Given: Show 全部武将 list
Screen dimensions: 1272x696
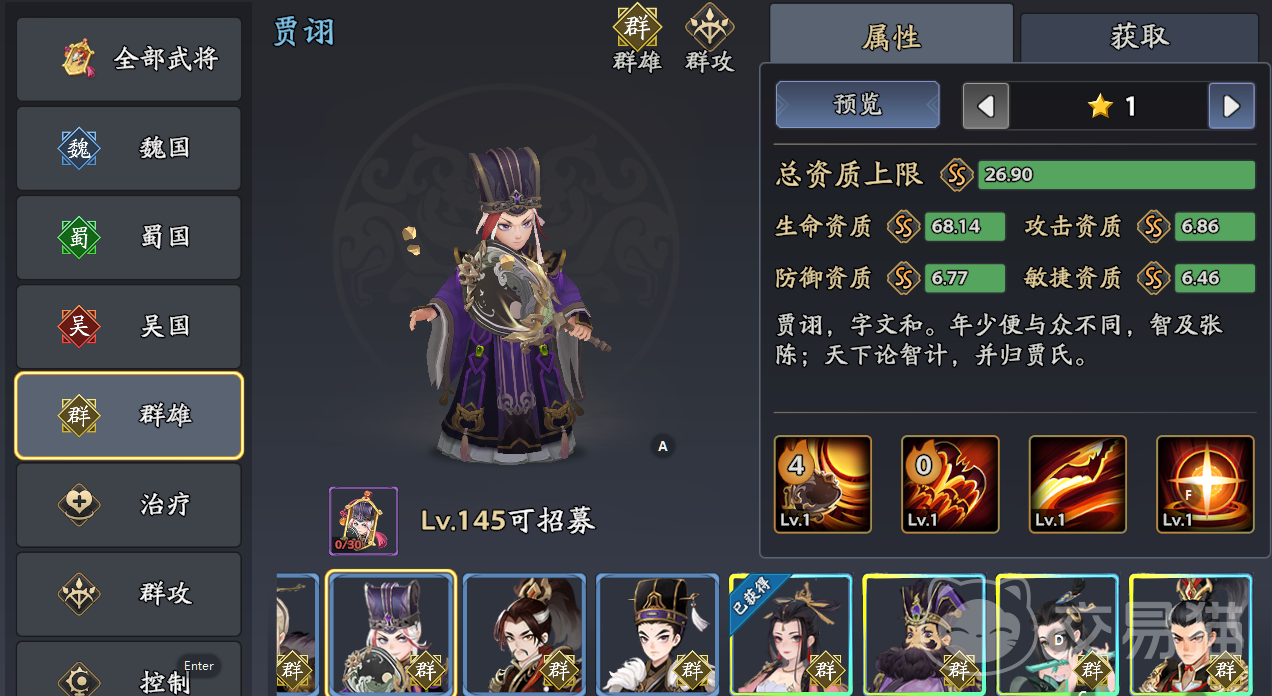Looking at the screenshot, I should coord(129,59).
